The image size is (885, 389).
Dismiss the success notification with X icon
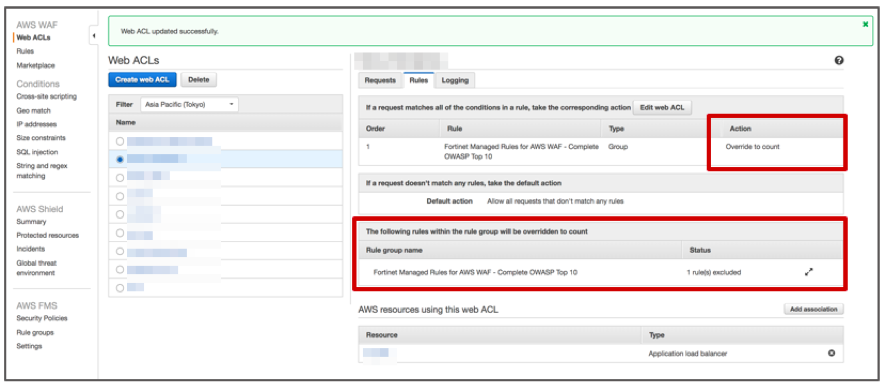click(x=865, y=24)
